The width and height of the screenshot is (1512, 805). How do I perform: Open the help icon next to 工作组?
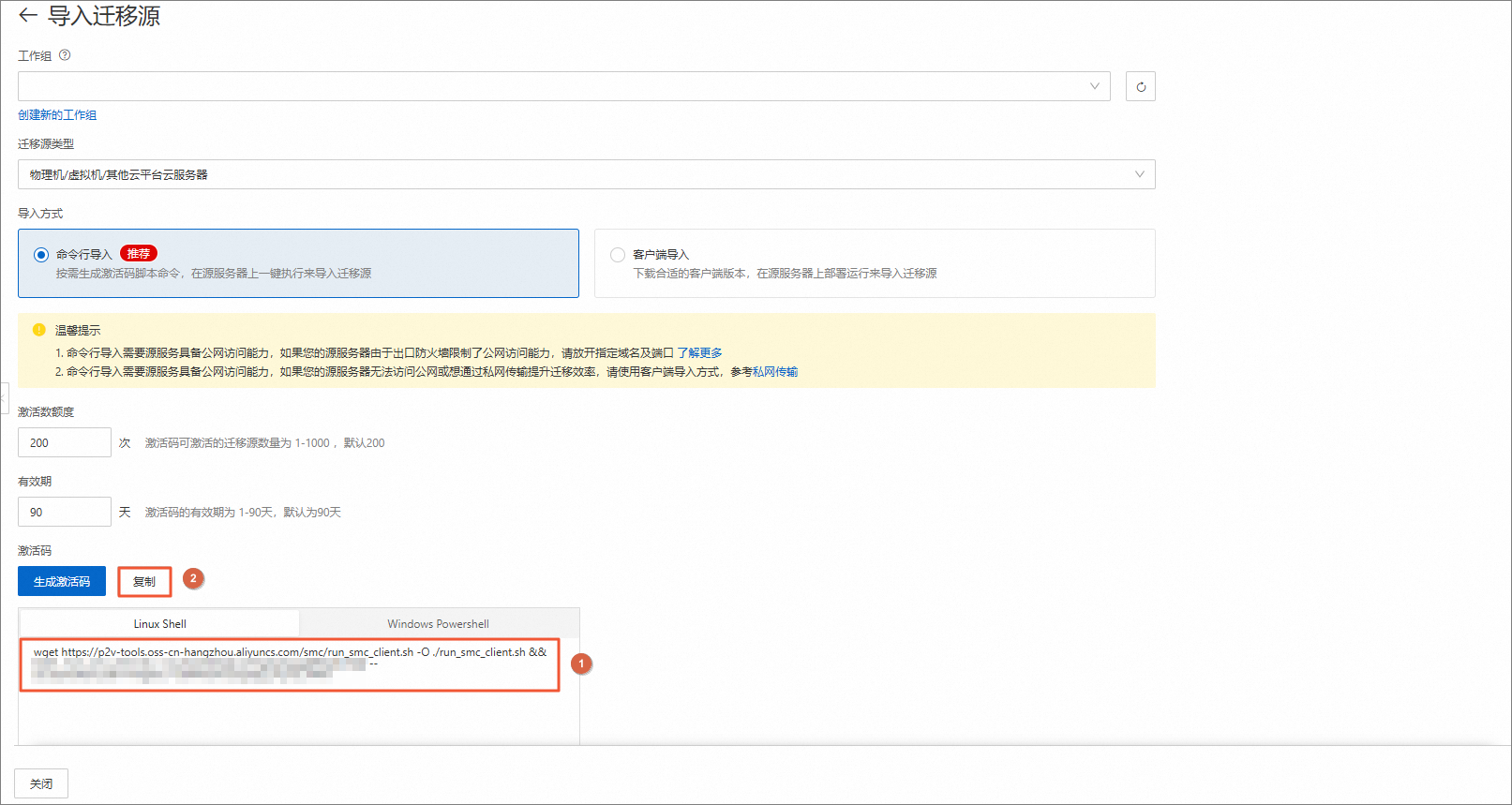(65, 55)
